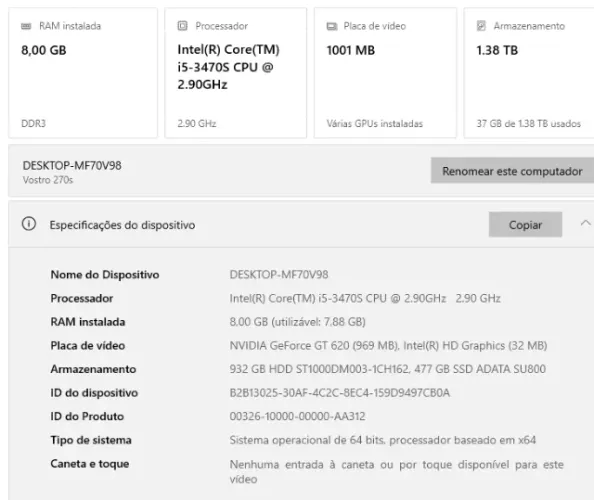Click the RAM instalada memory icon
This screenshot has width=594, height=500.
click(26, 26)
